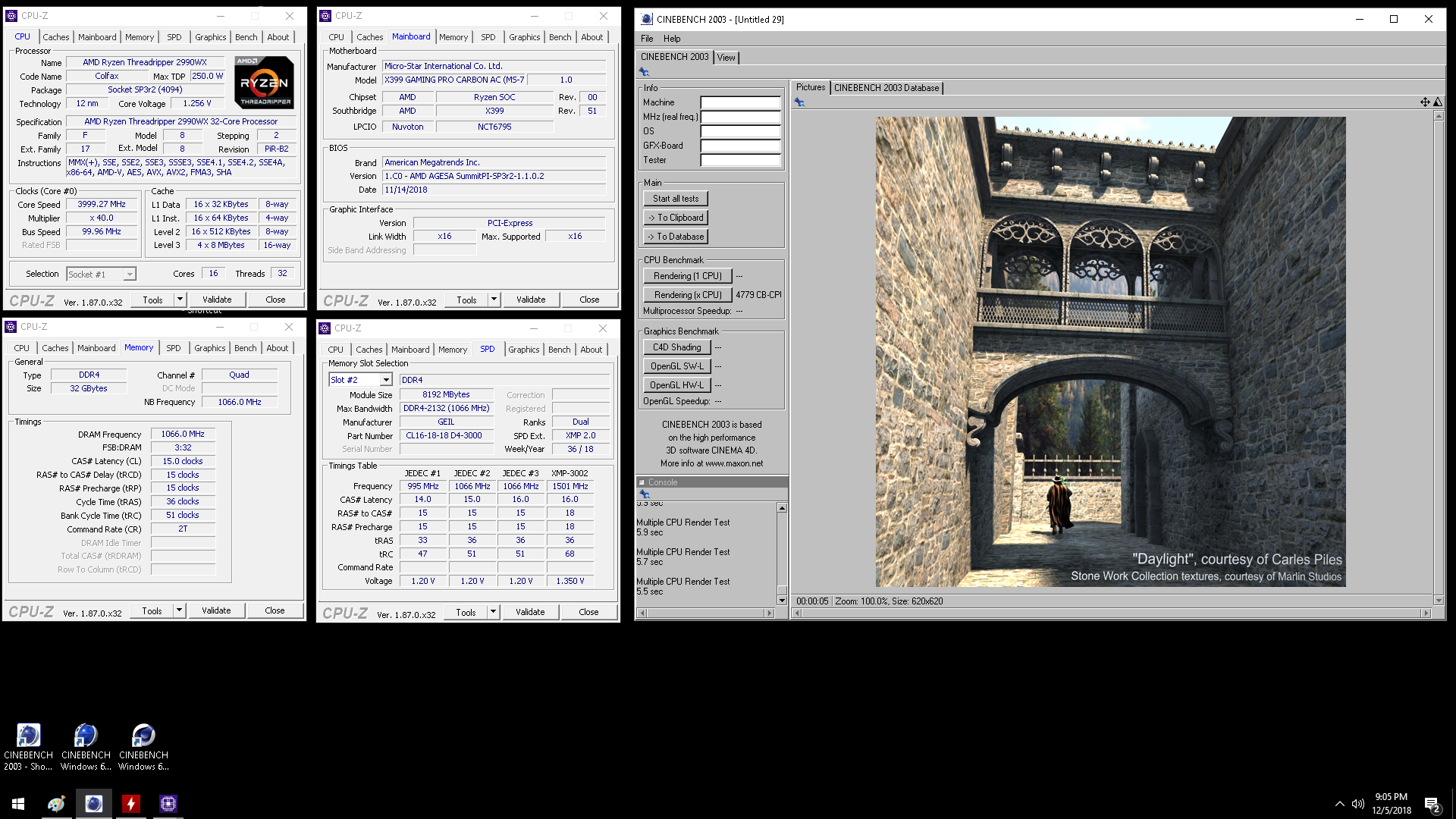The height and width of the screenshot is (819, 1456).
Task: Click Start all tests button
Action: (x=676, y=199)
